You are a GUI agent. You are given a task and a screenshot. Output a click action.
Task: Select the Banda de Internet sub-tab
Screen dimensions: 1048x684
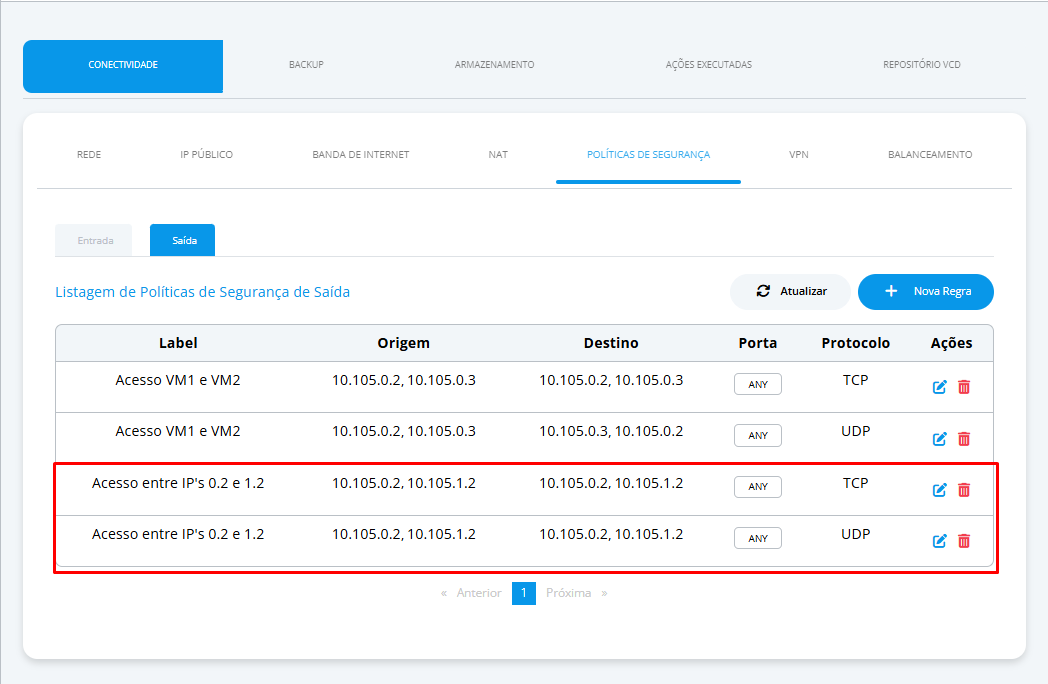[361, 154]
